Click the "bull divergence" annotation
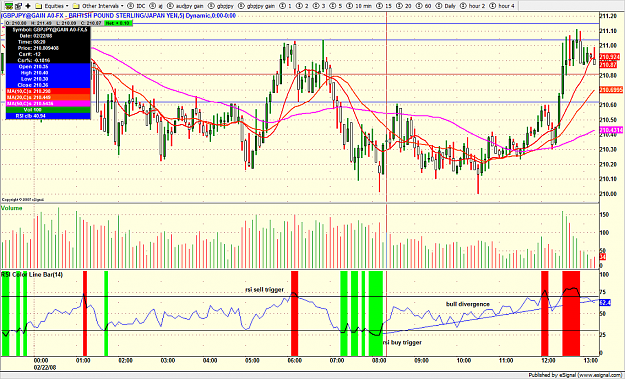The image size is (625, 379). 468,304
